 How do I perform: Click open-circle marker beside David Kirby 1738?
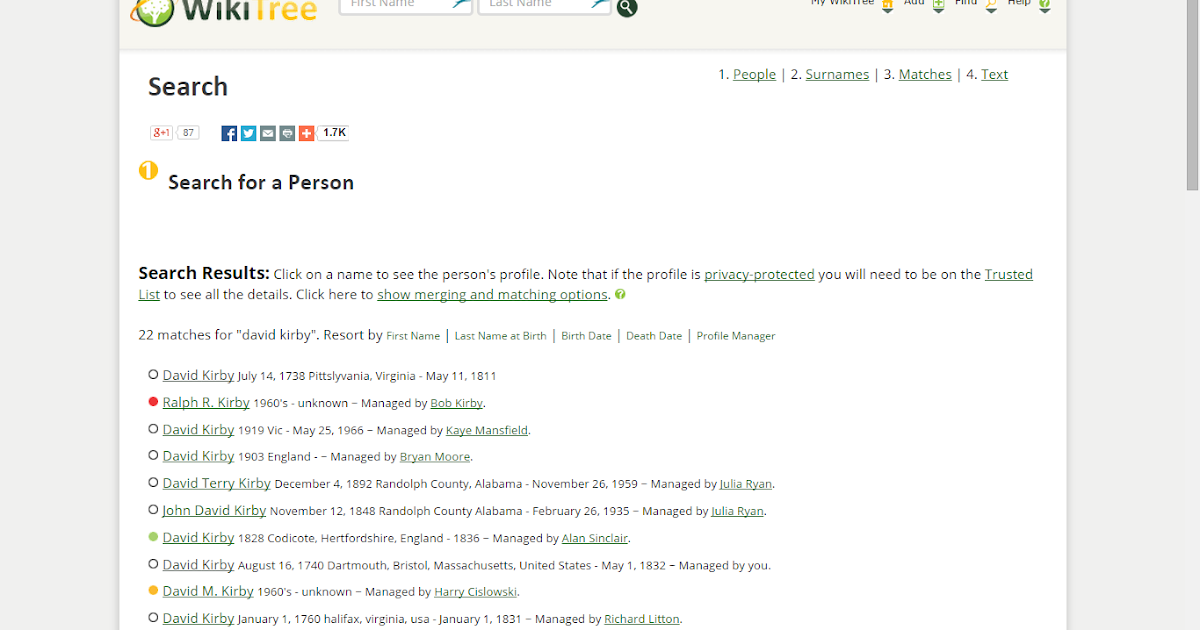153,375
